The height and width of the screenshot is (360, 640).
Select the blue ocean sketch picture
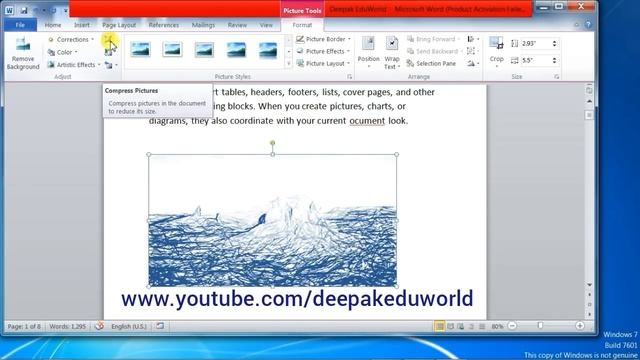tap(273, 220)
